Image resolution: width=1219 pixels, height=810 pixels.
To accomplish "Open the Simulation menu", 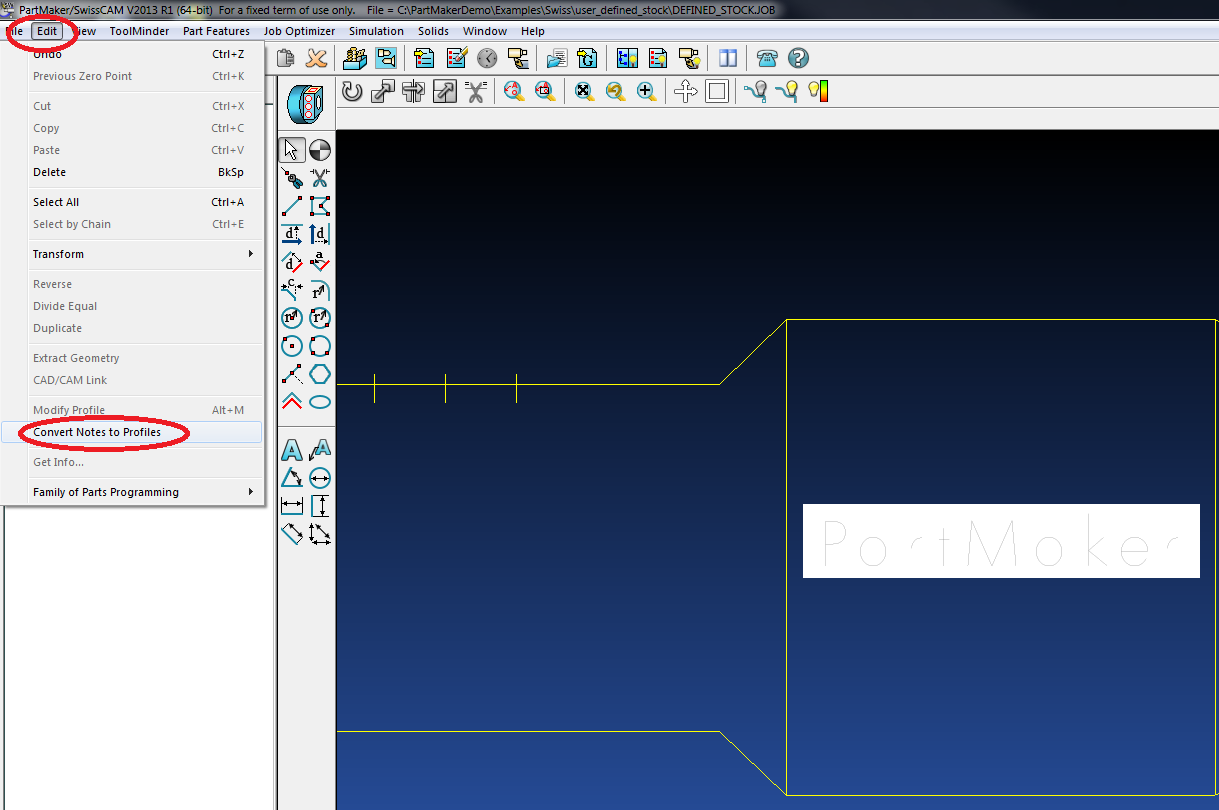I will 376,31.
